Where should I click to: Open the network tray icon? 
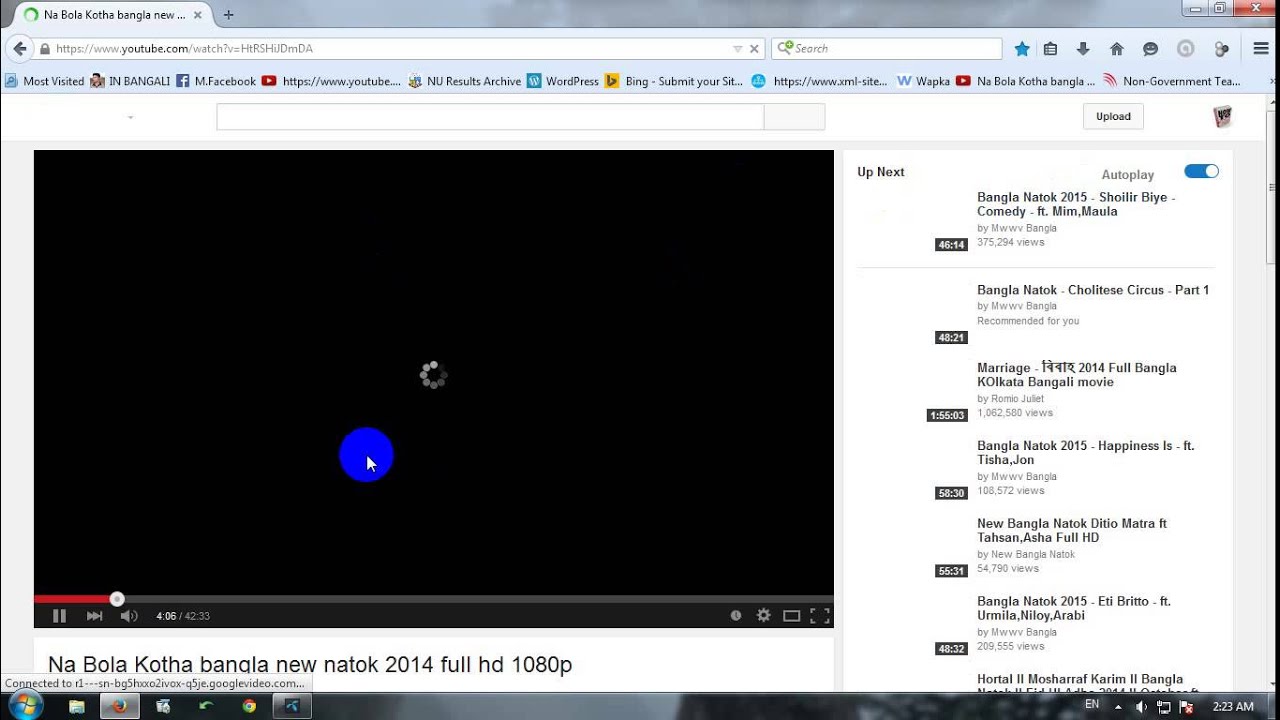[x=1164, y=707]
